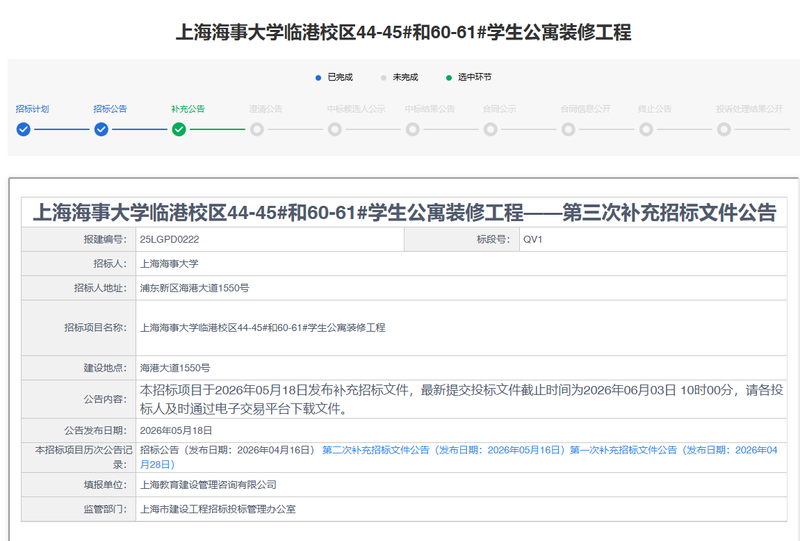Click the 监管部门: field label

pos(105,509)
